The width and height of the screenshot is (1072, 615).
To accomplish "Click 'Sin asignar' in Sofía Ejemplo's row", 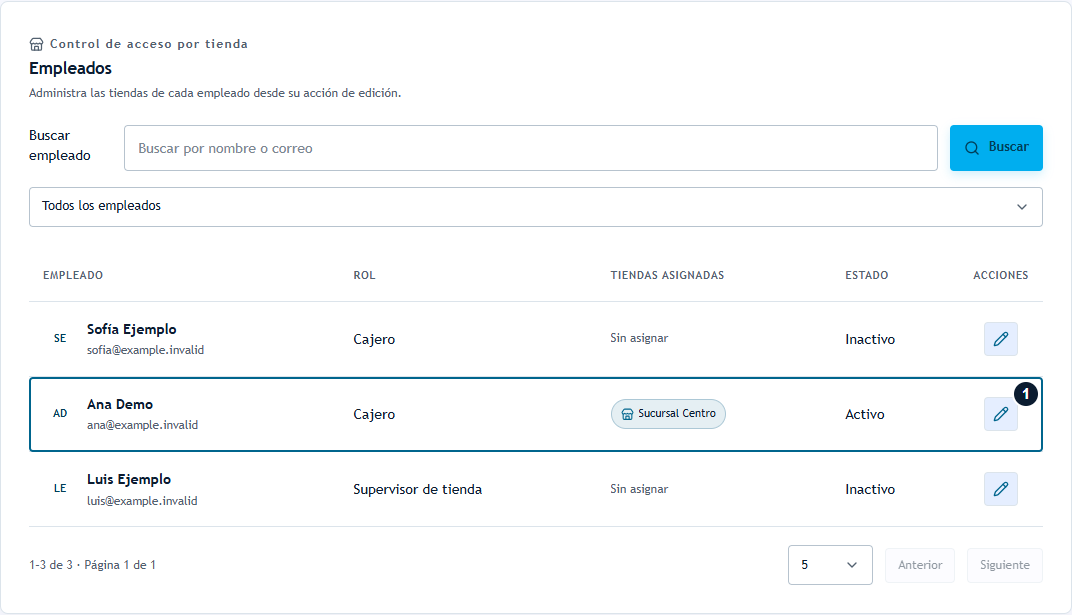I will click(x=639, y=338).
